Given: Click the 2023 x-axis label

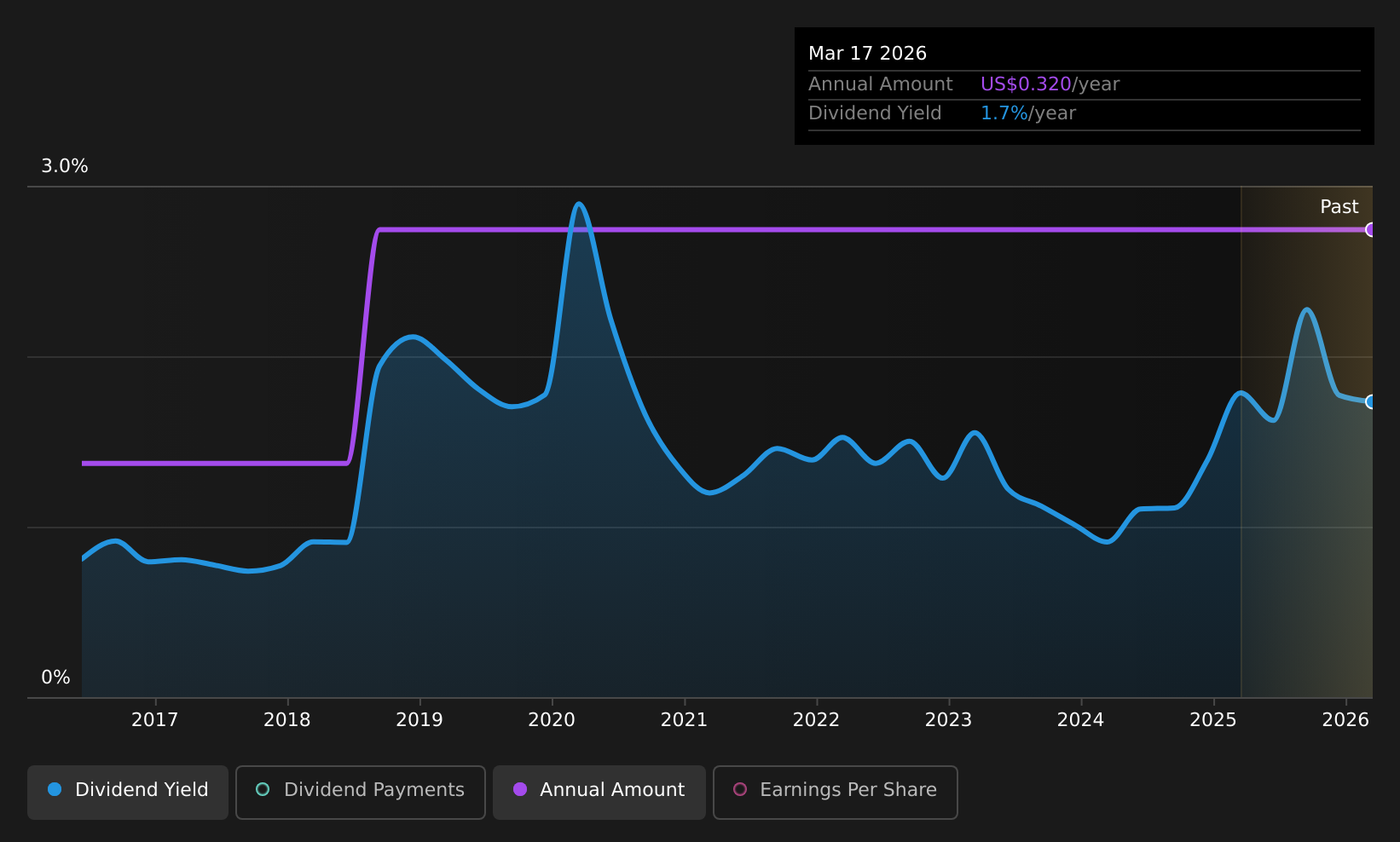Looking at the screenshot, I should (x=949, y=720).
